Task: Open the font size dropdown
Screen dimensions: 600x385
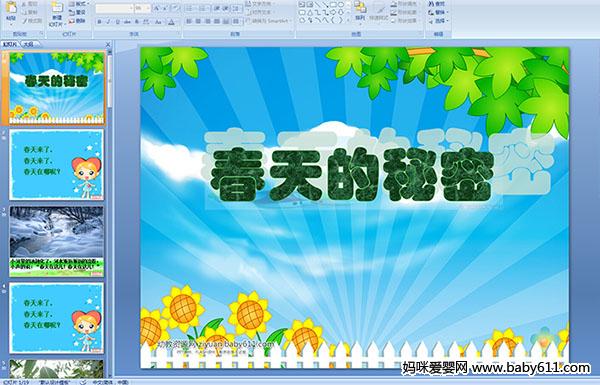Action: click(x=142, y=8)
